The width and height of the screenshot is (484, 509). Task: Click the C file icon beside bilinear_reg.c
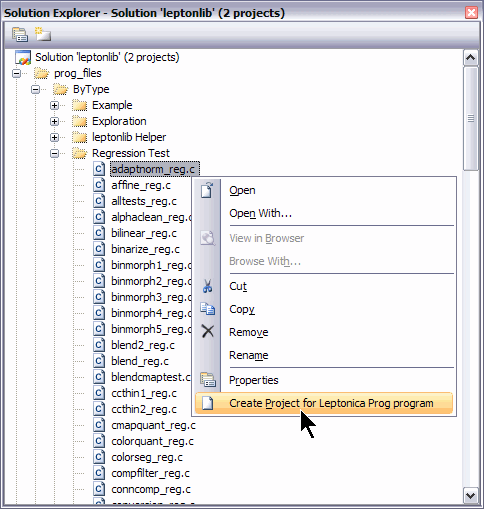(99, 233)
